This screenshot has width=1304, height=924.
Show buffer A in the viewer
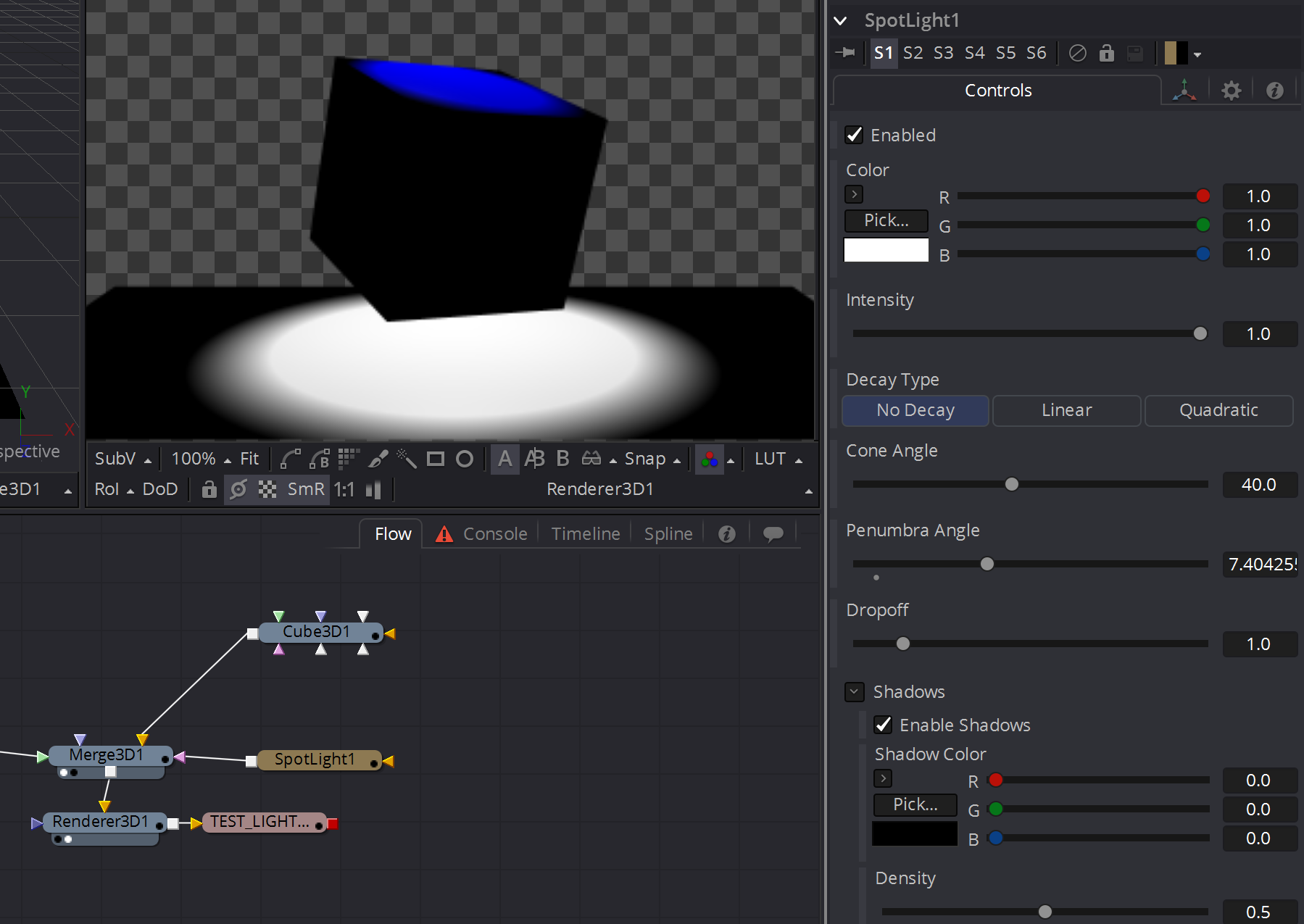(505, 459)
